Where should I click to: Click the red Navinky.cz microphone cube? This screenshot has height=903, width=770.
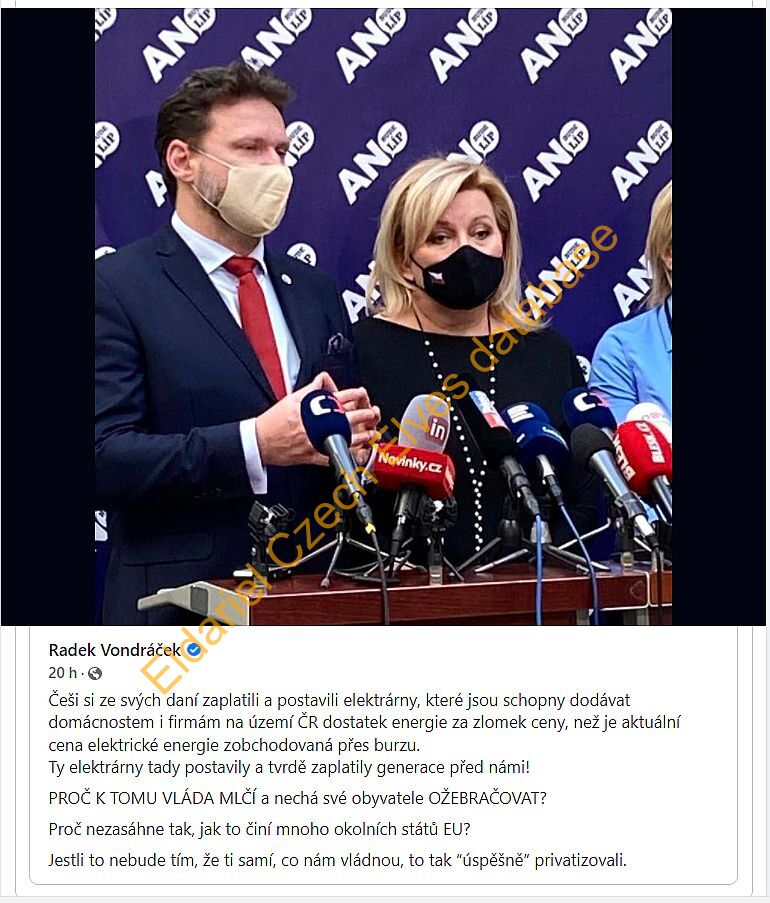point(414,469)
